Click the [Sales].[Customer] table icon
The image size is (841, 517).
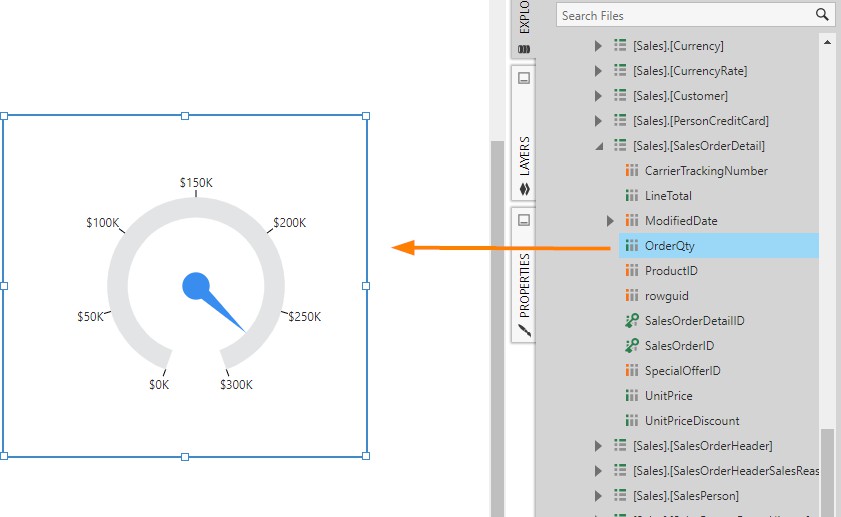[619, 96]
